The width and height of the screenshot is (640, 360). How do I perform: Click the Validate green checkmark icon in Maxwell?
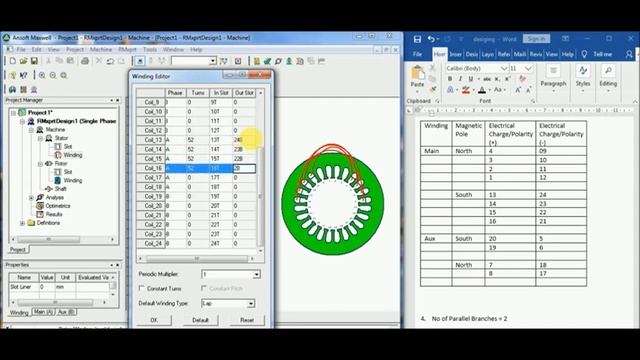tap(267, 61)
